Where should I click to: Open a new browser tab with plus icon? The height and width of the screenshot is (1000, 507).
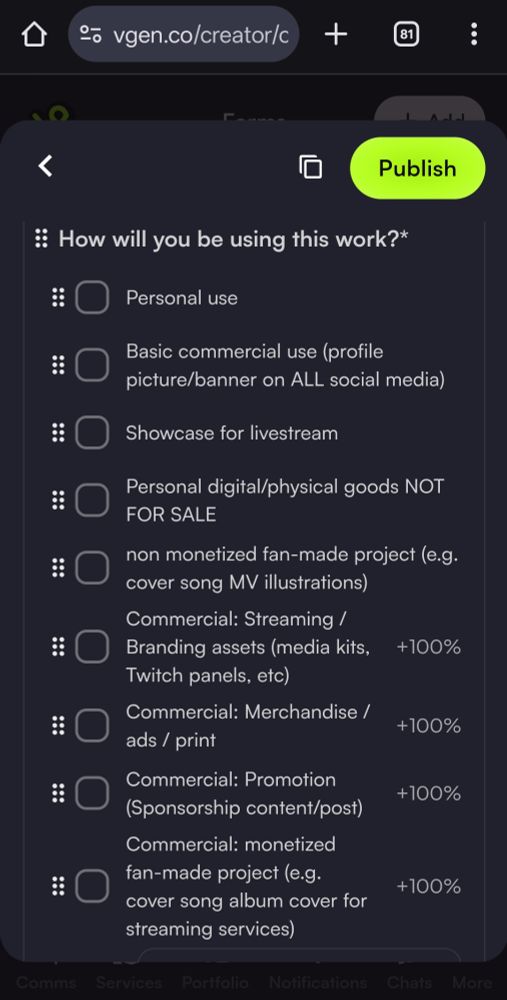coord(336,34)
